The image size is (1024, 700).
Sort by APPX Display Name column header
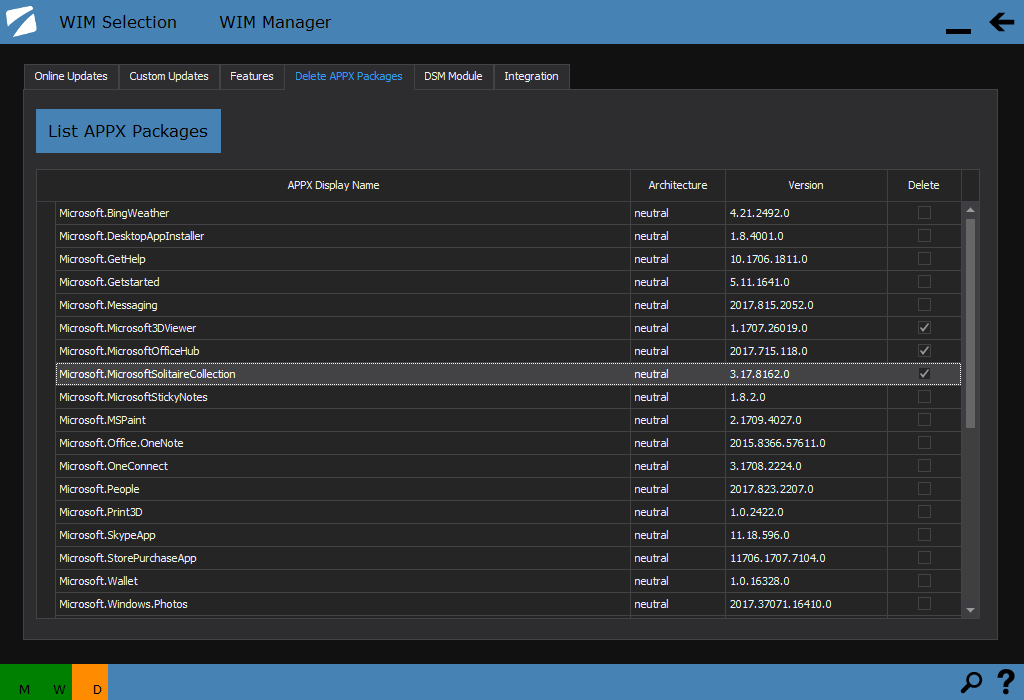(333, 185)
